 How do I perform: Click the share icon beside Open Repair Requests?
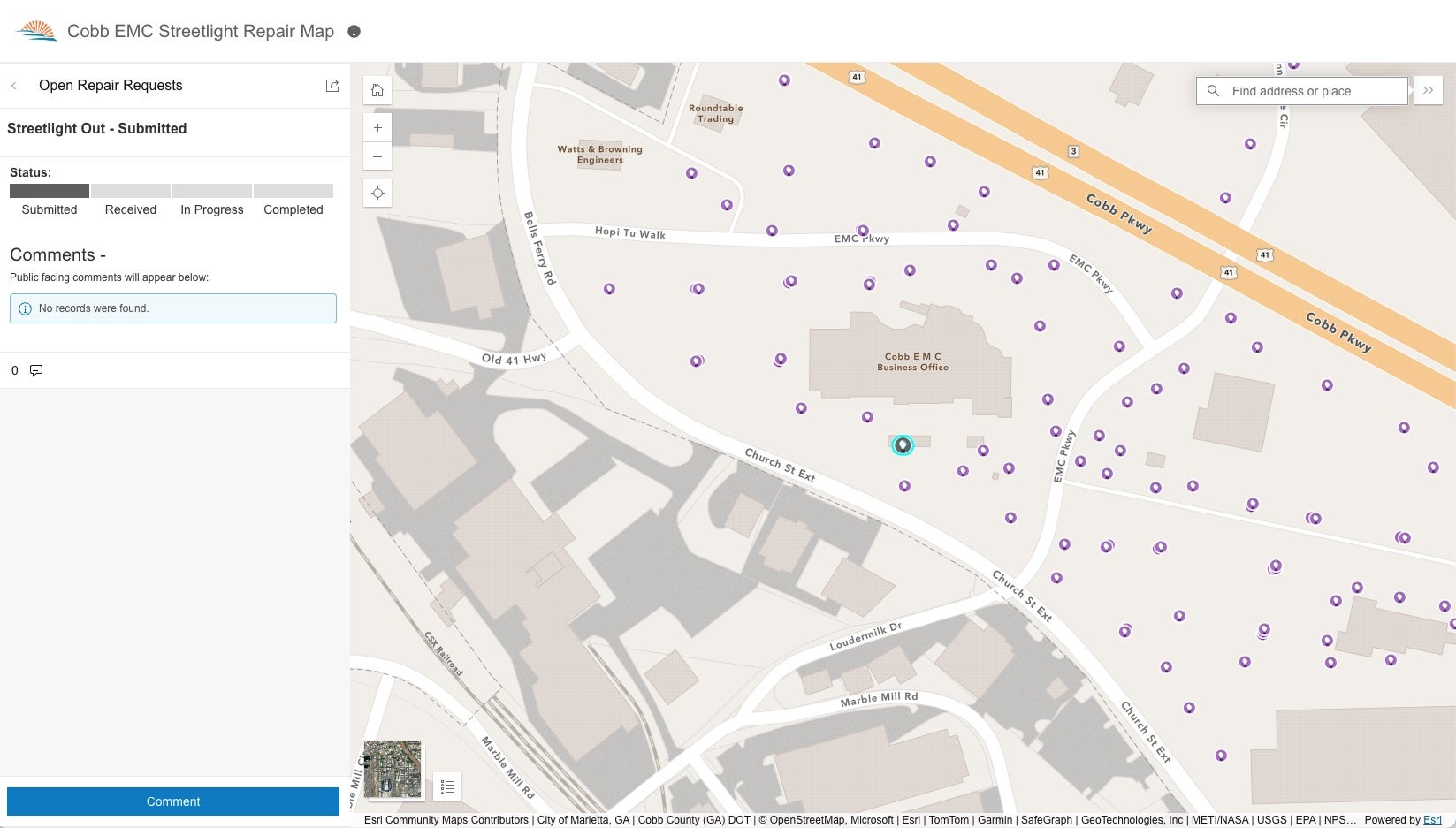point(332,86)
